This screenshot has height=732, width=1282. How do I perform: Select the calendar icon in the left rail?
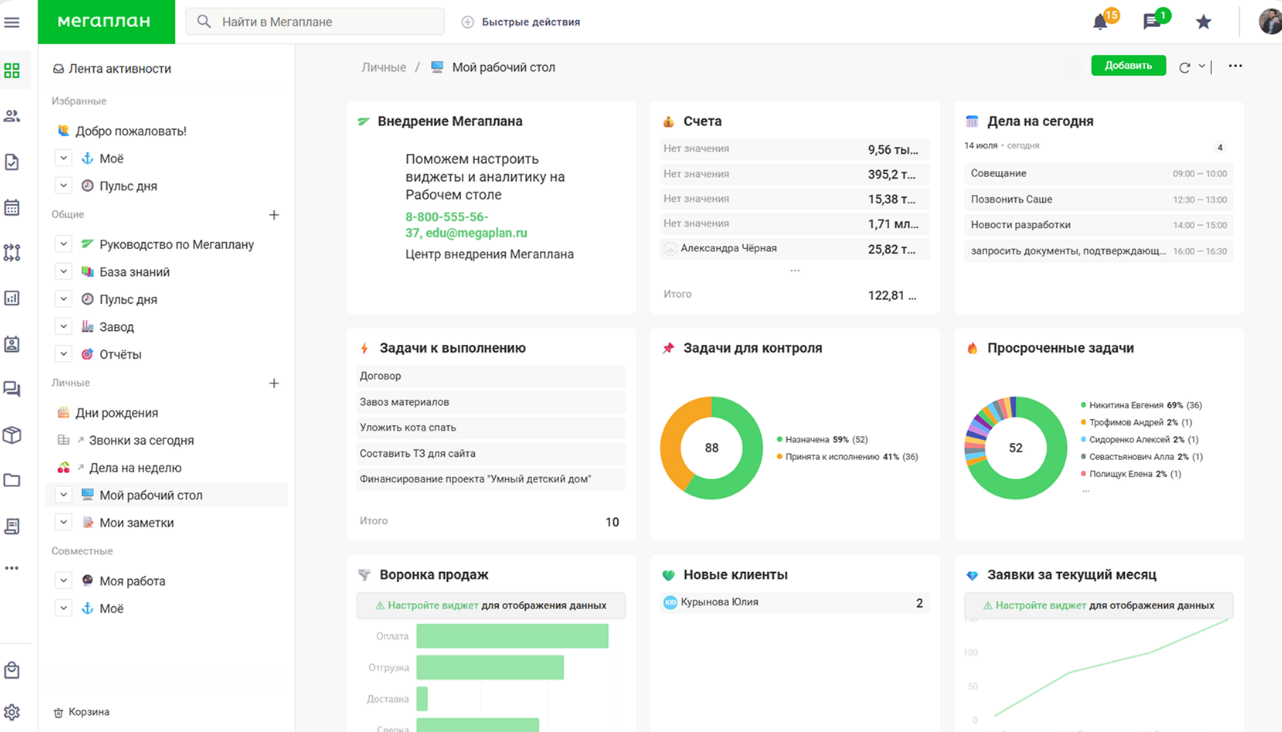(13, 207)
